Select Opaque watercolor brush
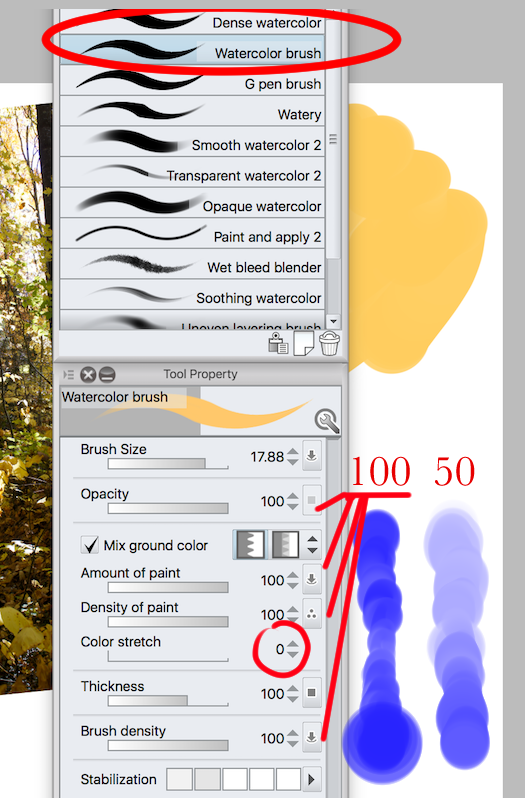 (x=192, y=203)
